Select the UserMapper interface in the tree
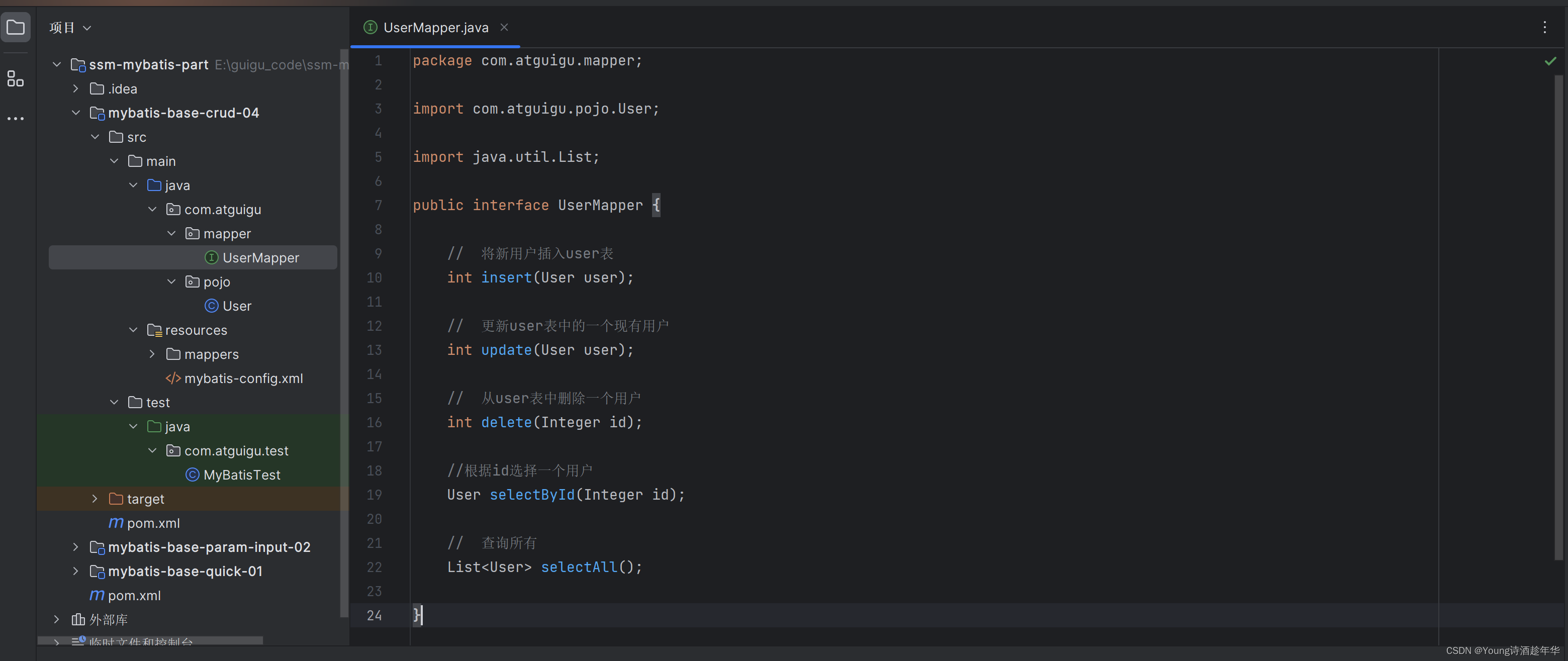 point(260,257)
